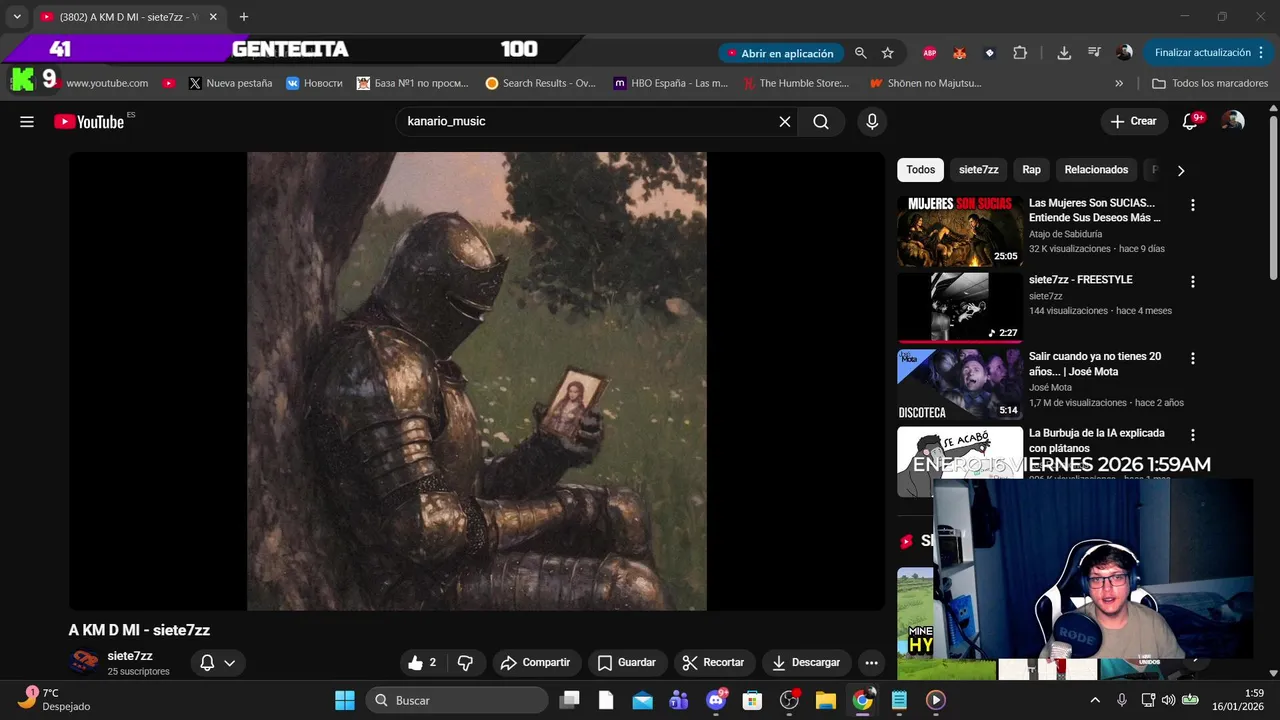The image size is (1280, 720).
Task: Open the ABP Adblock Plus extension
Action: [929, 53]
